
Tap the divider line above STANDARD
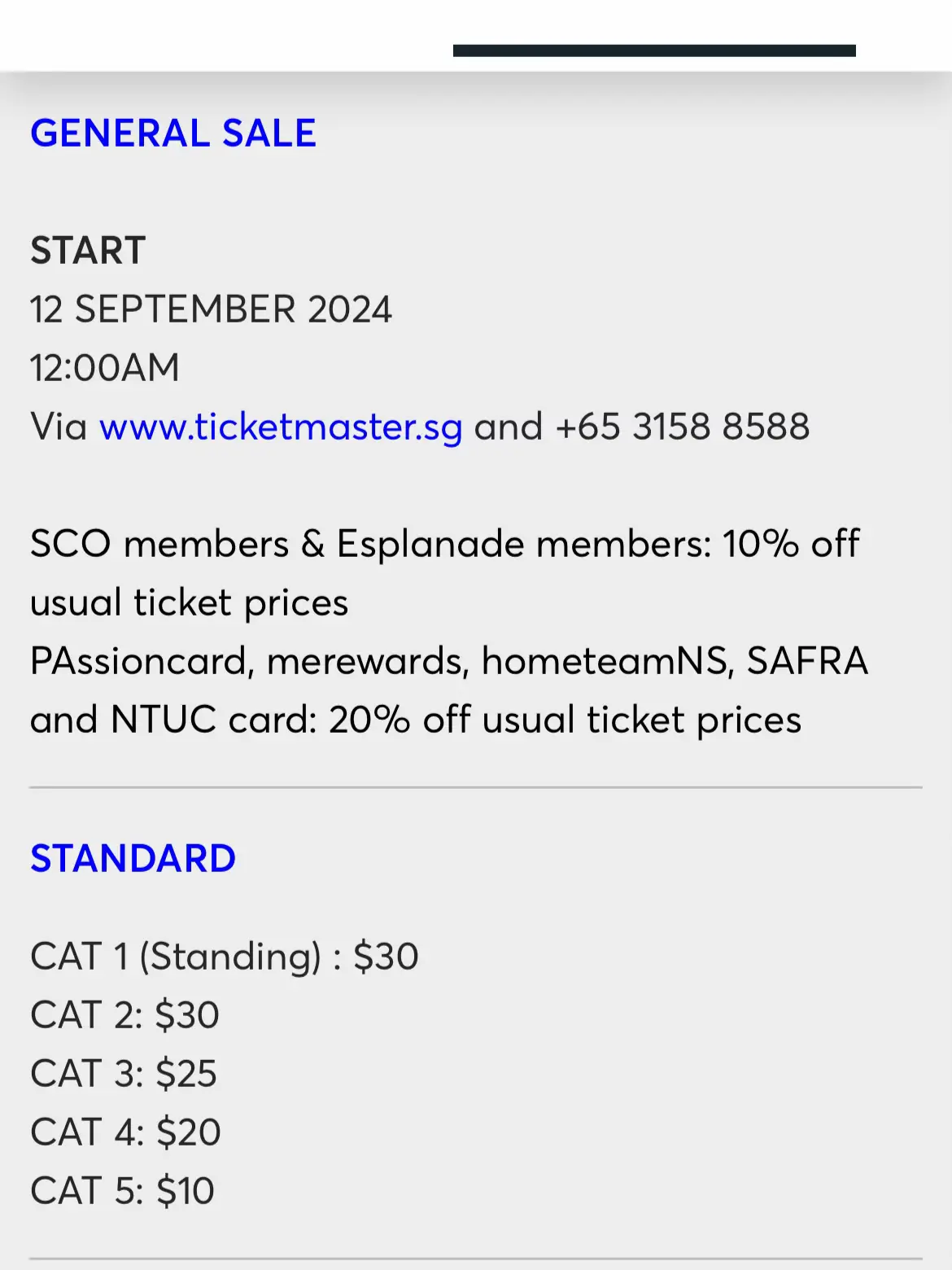pyautogui.click(x=476, y=787)
